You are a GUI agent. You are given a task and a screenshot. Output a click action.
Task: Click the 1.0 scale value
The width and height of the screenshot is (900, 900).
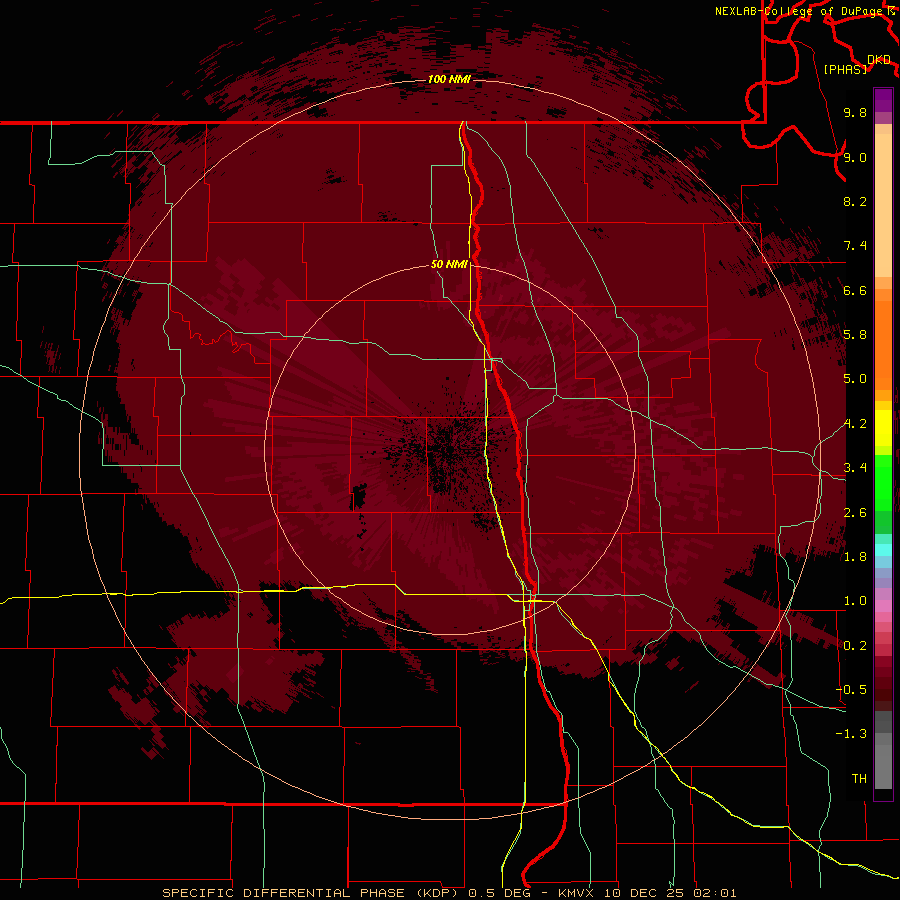click(855, 601)
